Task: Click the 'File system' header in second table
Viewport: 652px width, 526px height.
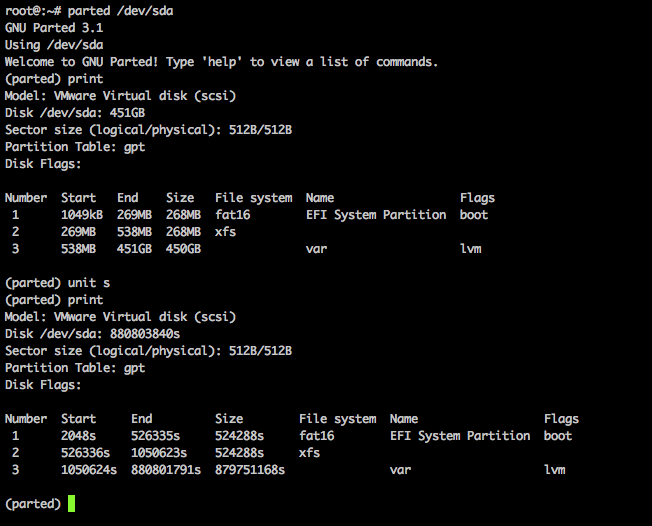Action: (338, 419)
